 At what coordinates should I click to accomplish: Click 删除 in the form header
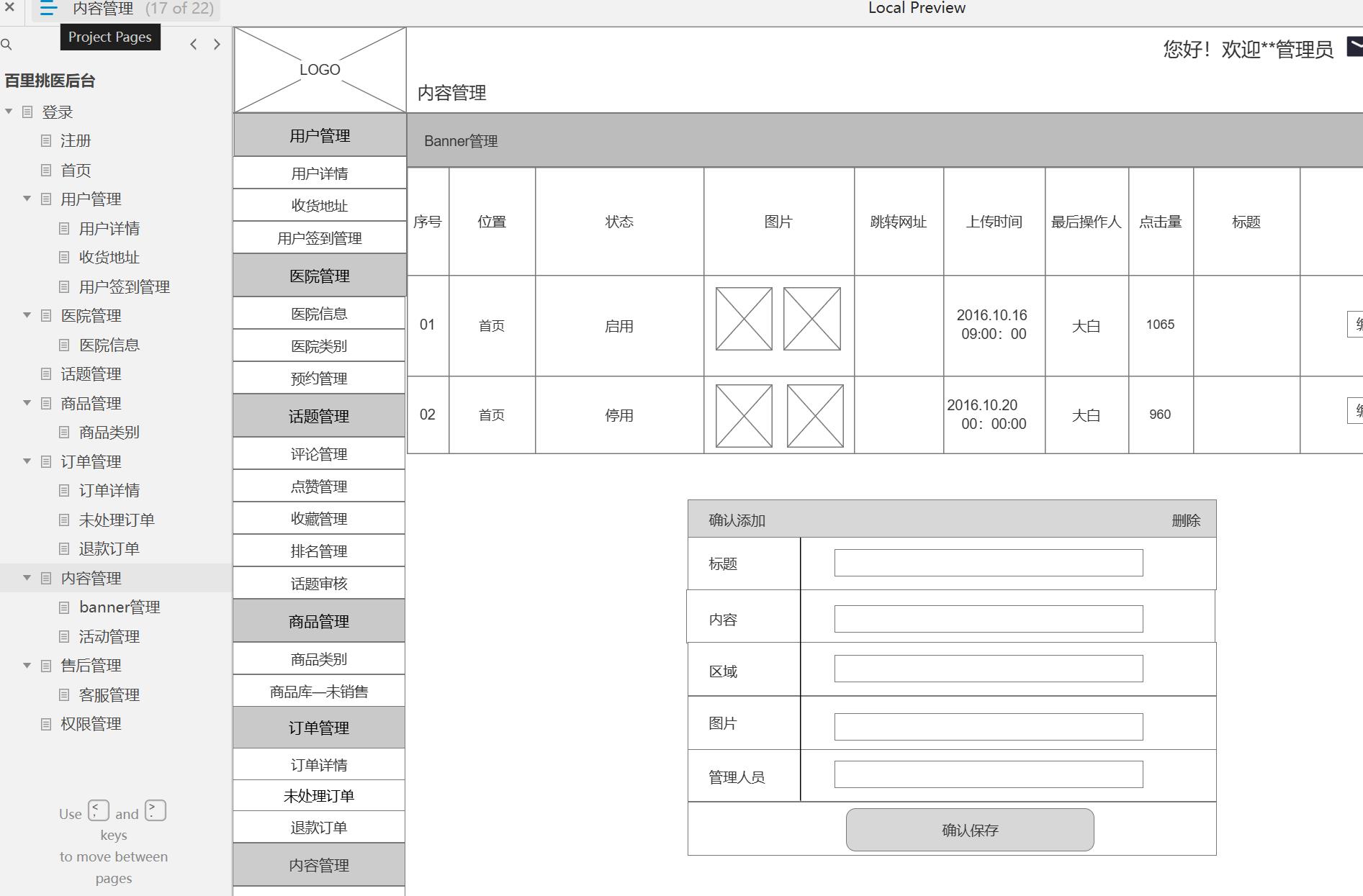click(x=1186, y=520)
